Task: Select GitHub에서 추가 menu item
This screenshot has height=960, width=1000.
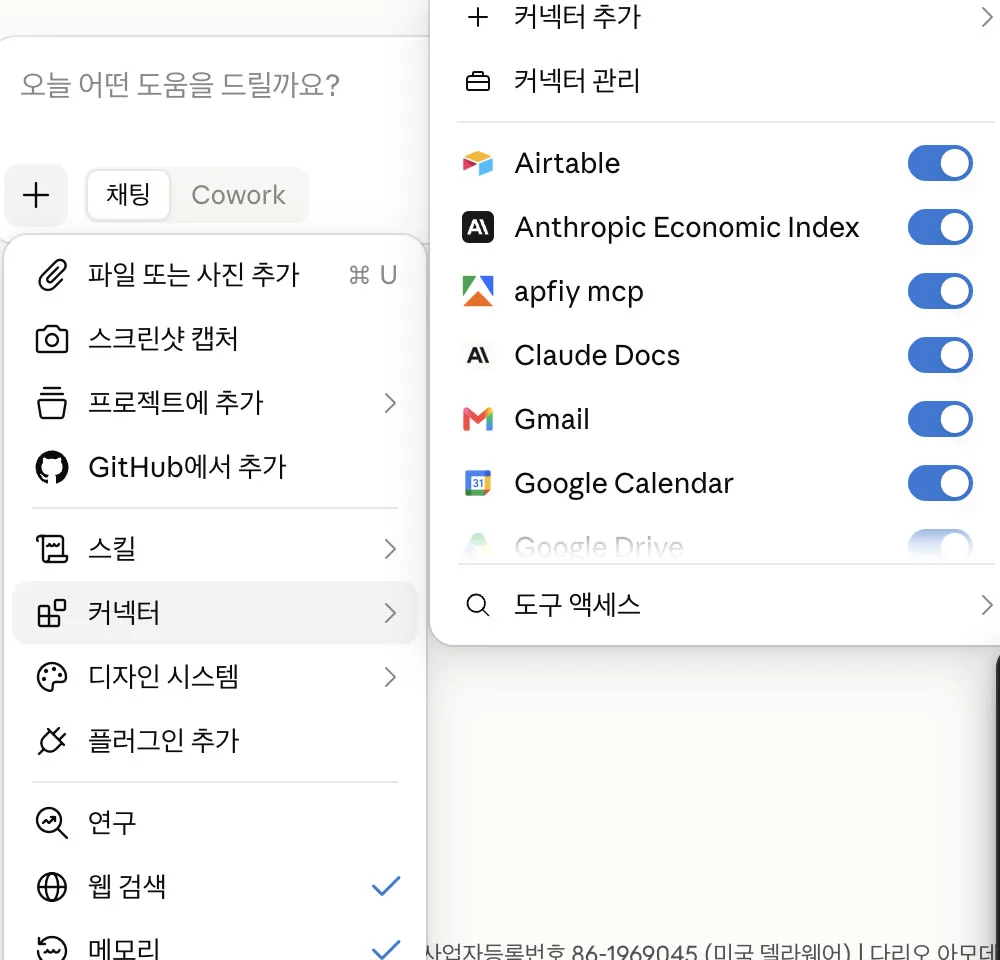Action: [x=215, y=467]
